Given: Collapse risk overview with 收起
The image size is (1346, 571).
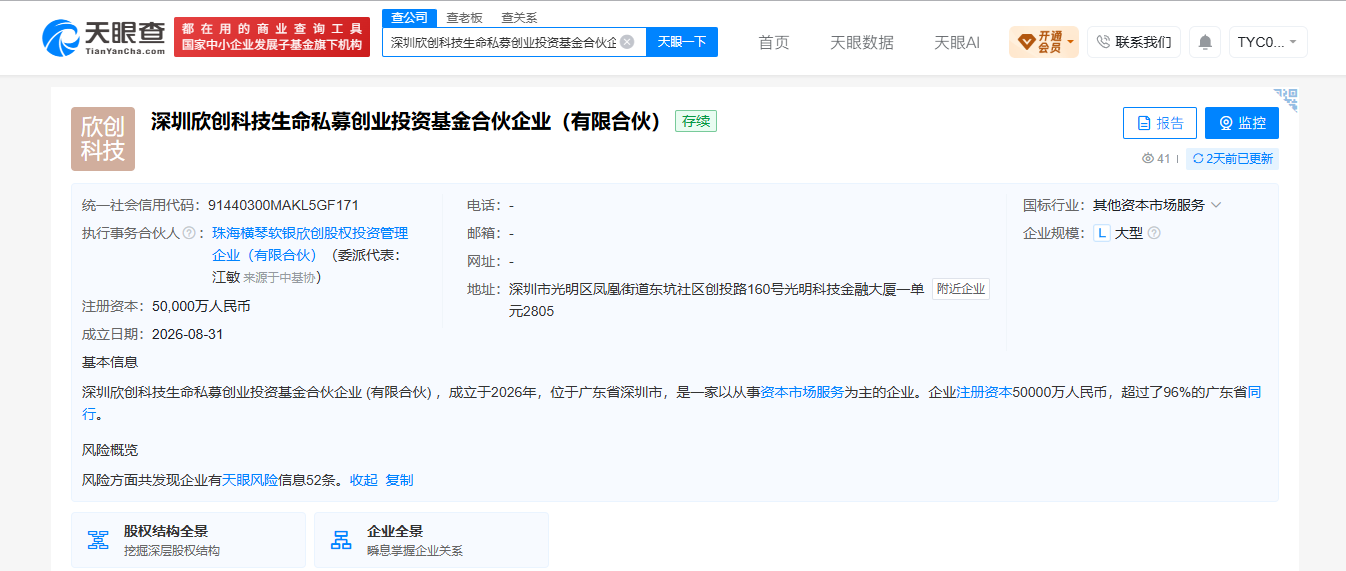Looking at the screenshot, I should click(x=364, y=480).
